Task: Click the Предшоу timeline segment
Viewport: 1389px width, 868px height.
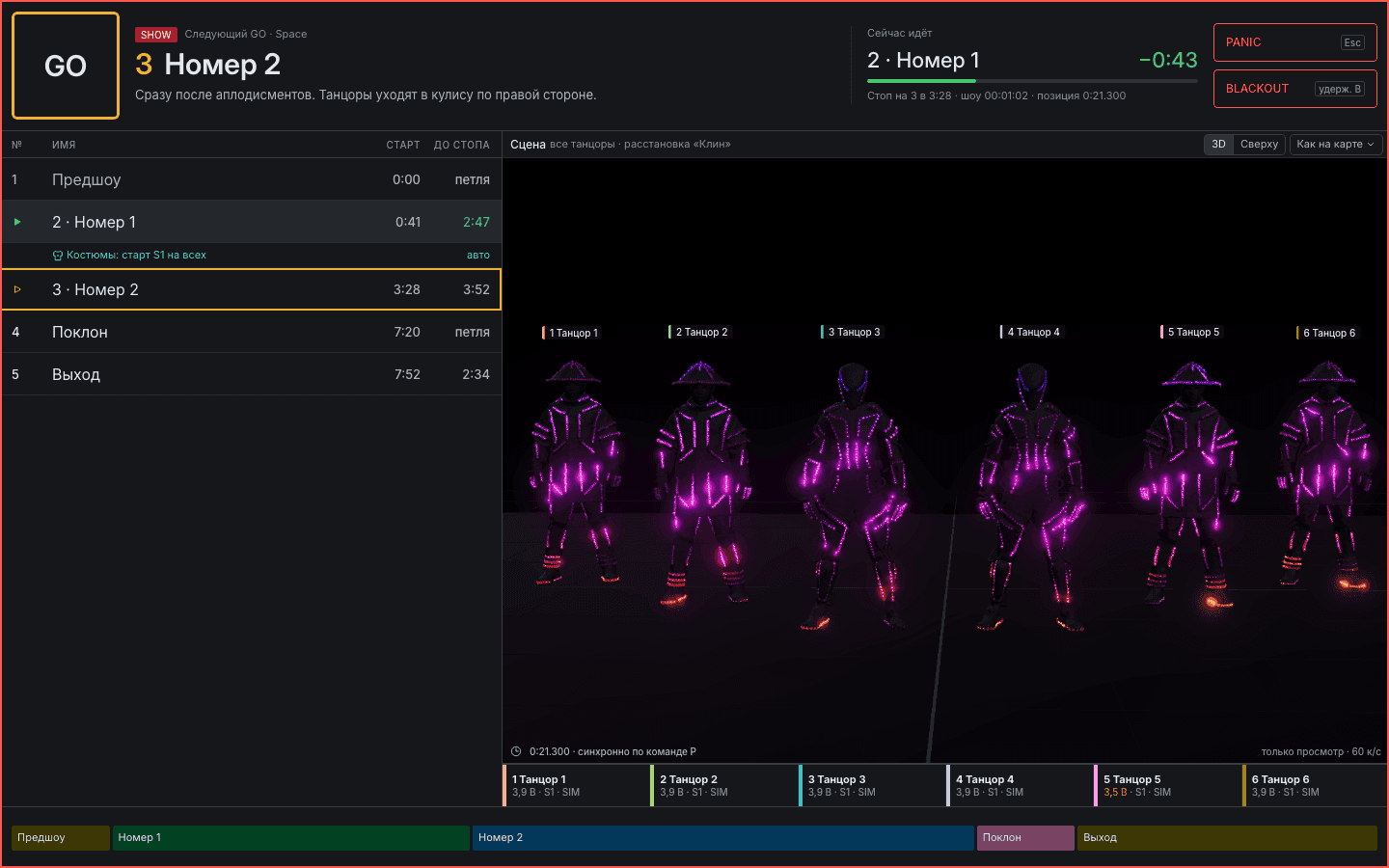Action: tap(61, 837)
